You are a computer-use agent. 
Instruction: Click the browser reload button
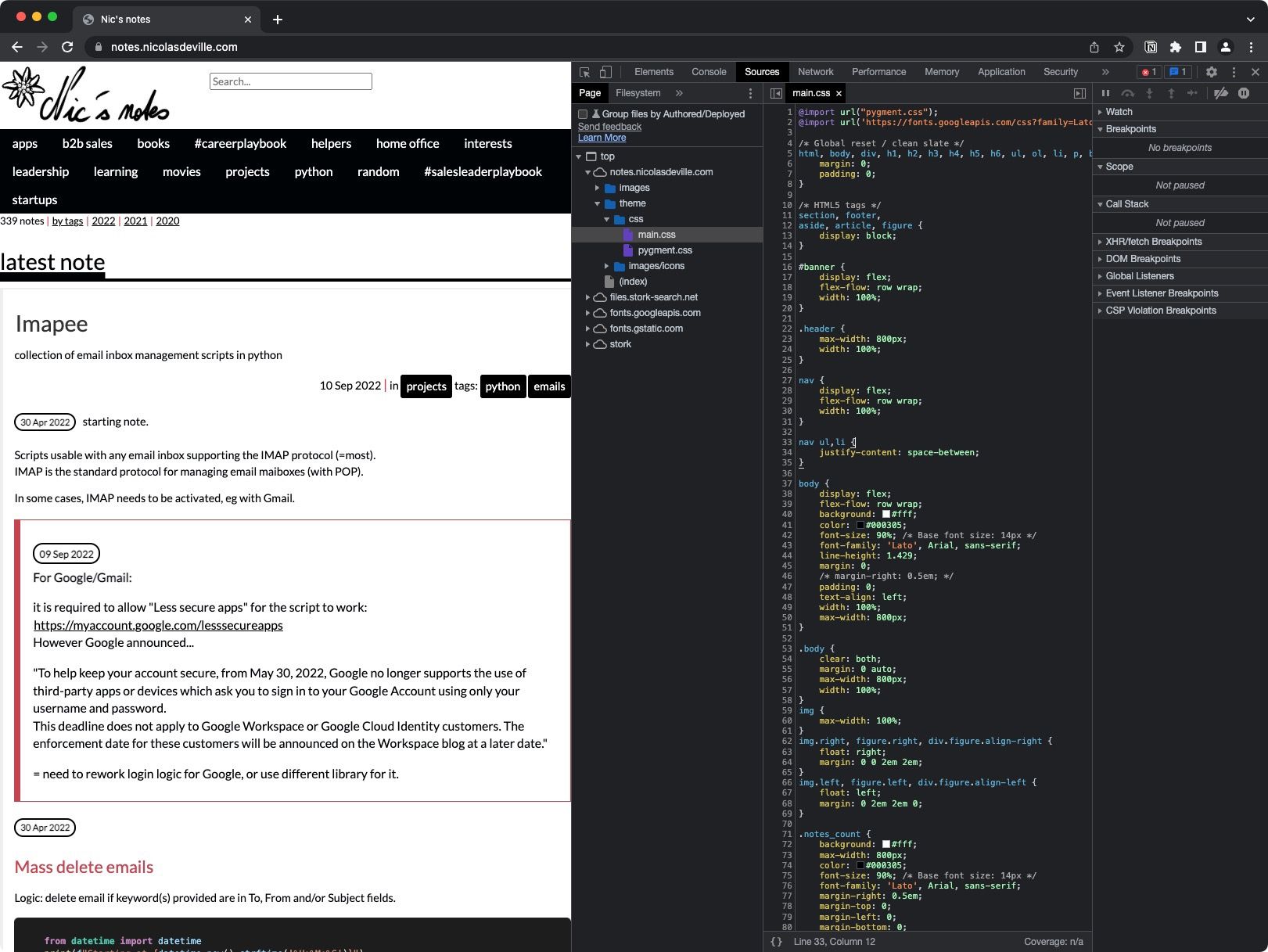[67, 47]
